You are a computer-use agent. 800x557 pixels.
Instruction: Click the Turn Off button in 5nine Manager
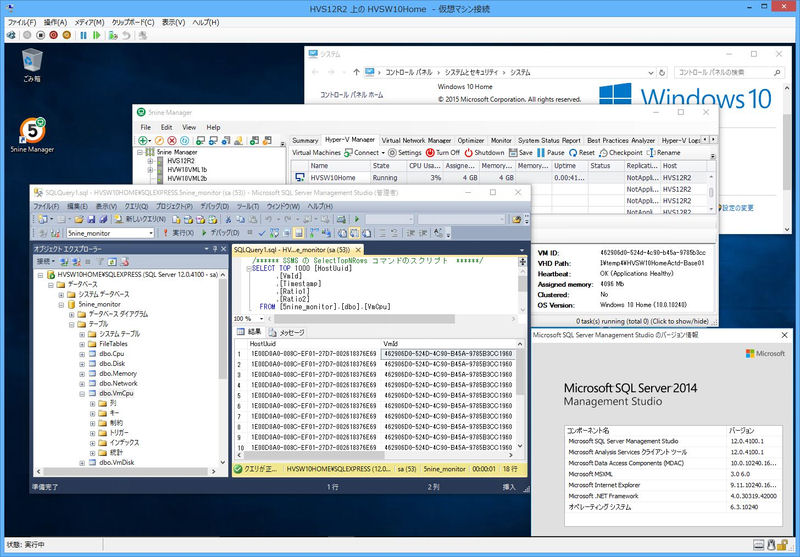[x=443, y=153]
